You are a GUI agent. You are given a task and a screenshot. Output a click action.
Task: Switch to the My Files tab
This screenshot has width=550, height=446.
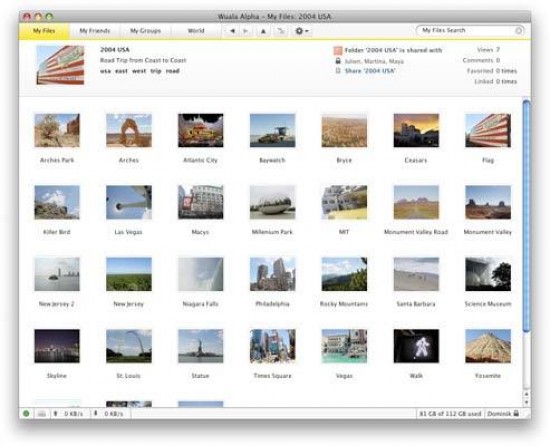(x=44, y=31)
